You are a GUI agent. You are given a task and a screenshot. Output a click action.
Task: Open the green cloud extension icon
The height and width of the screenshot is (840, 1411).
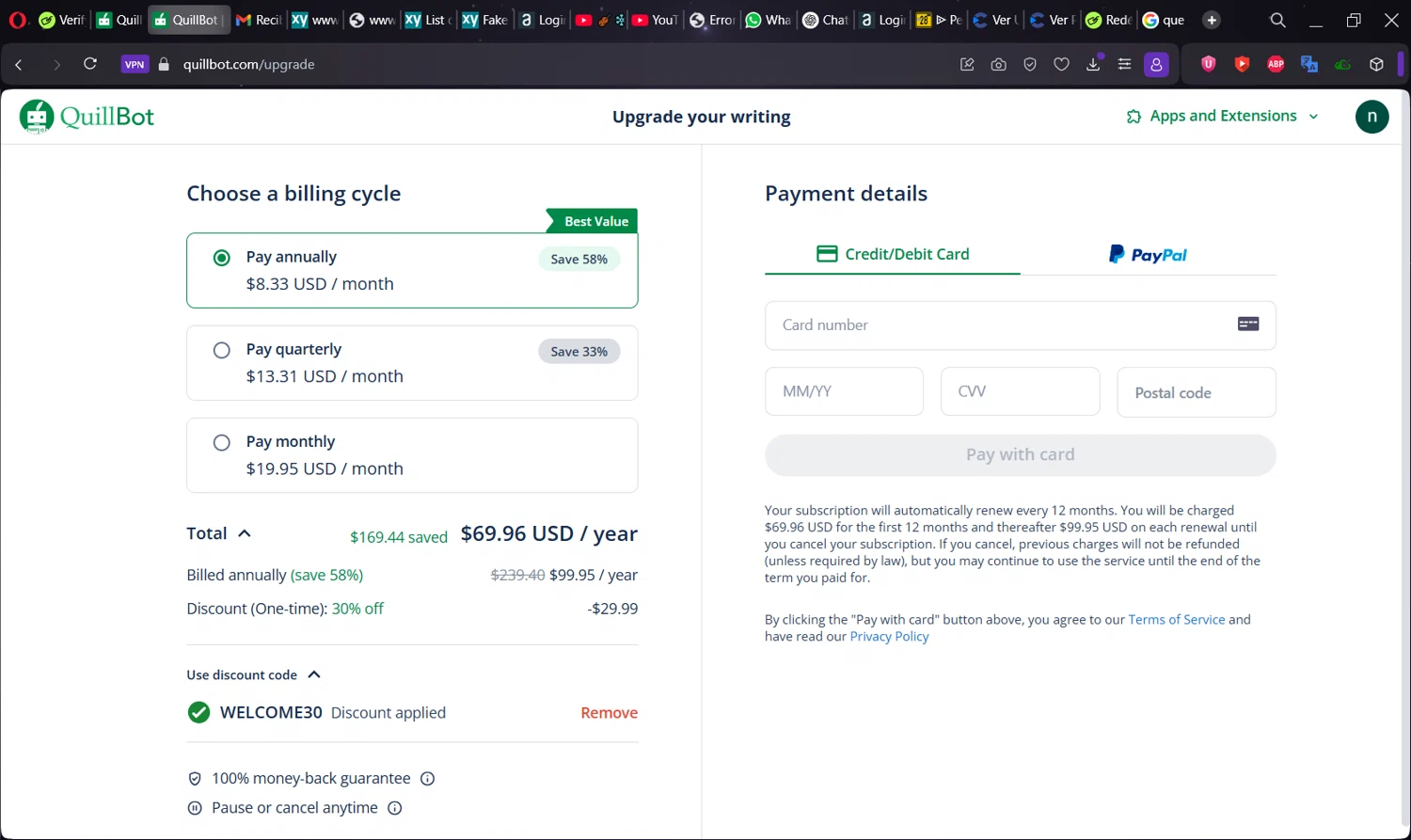tap(1342, 64)
